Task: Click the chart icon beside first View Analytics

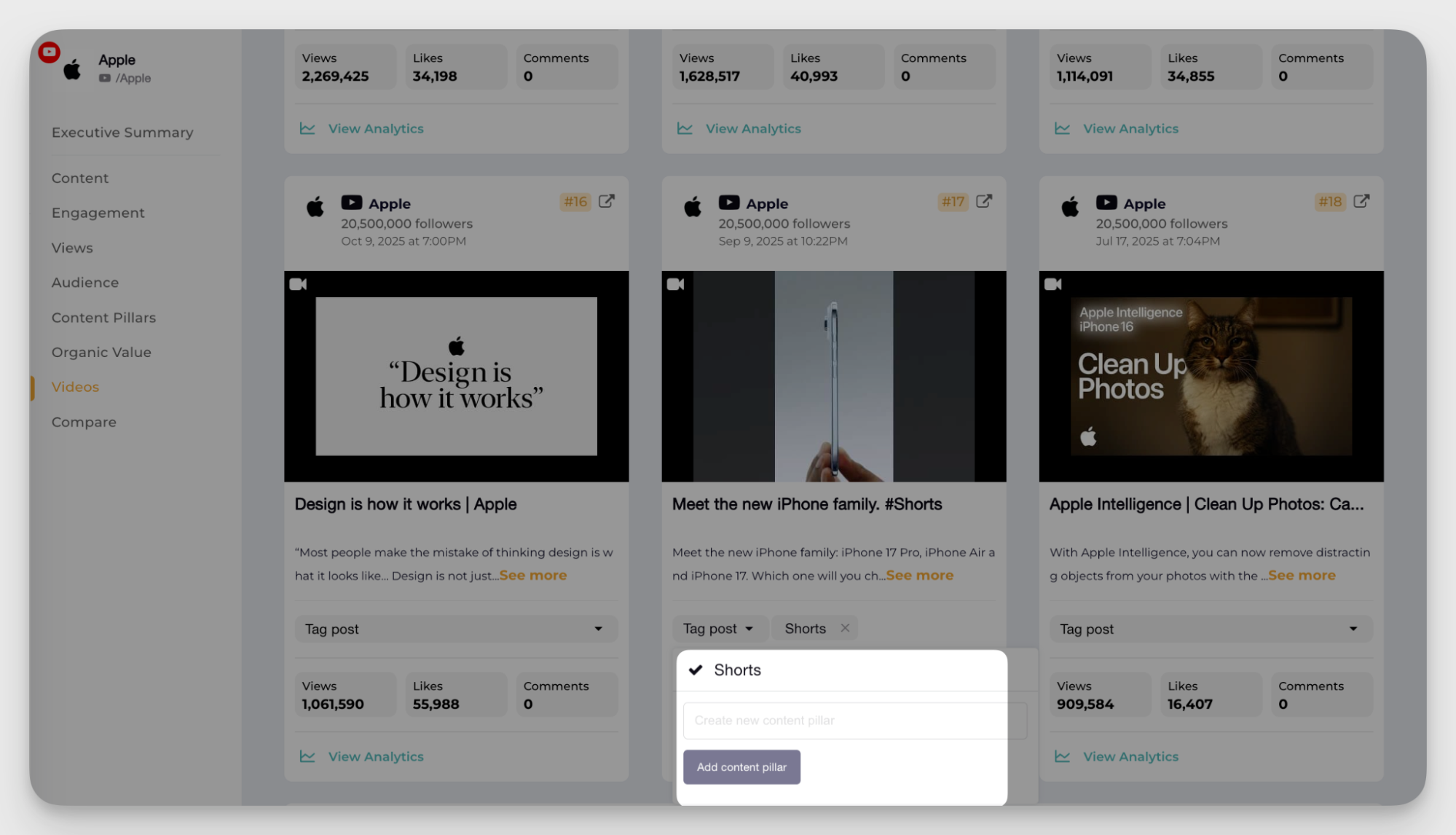Action: click(307, 128)
